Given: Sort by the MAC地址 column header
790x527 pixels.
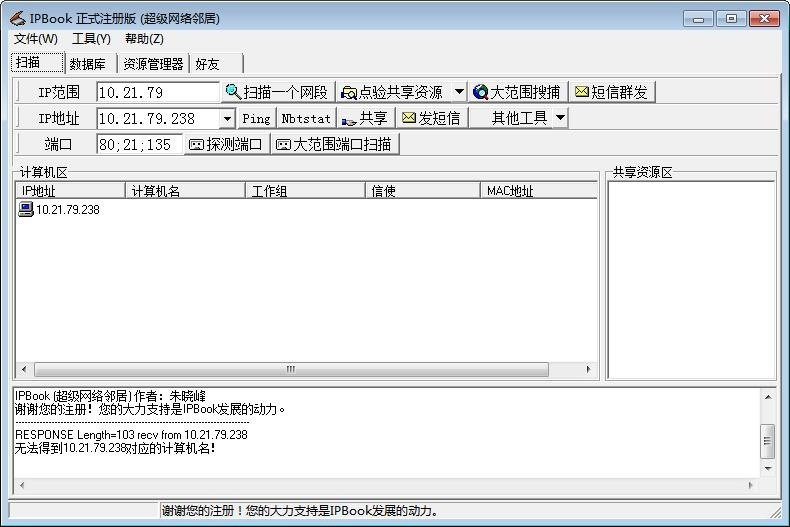Looking at the screenshot, I should tap(510, 191).
